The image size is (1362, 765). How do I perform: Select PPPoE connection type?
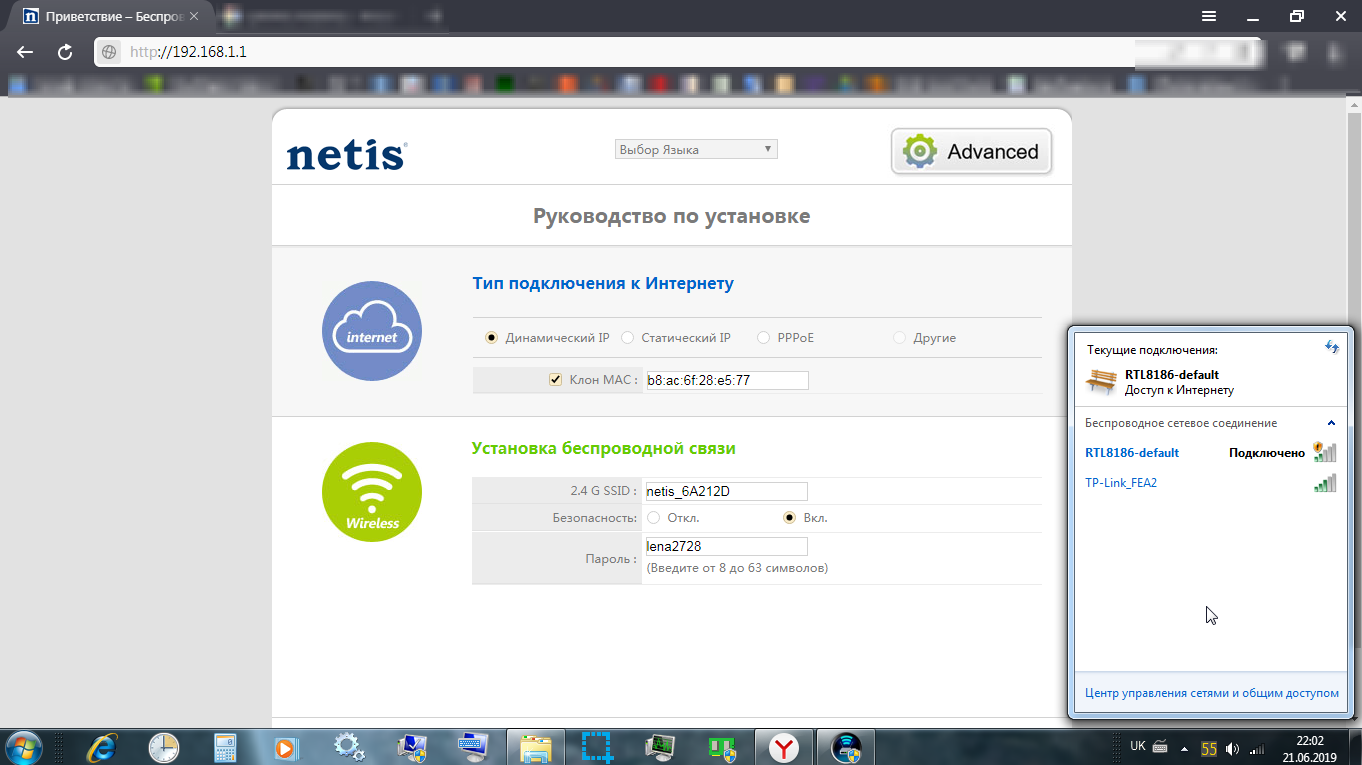[764, 338]
